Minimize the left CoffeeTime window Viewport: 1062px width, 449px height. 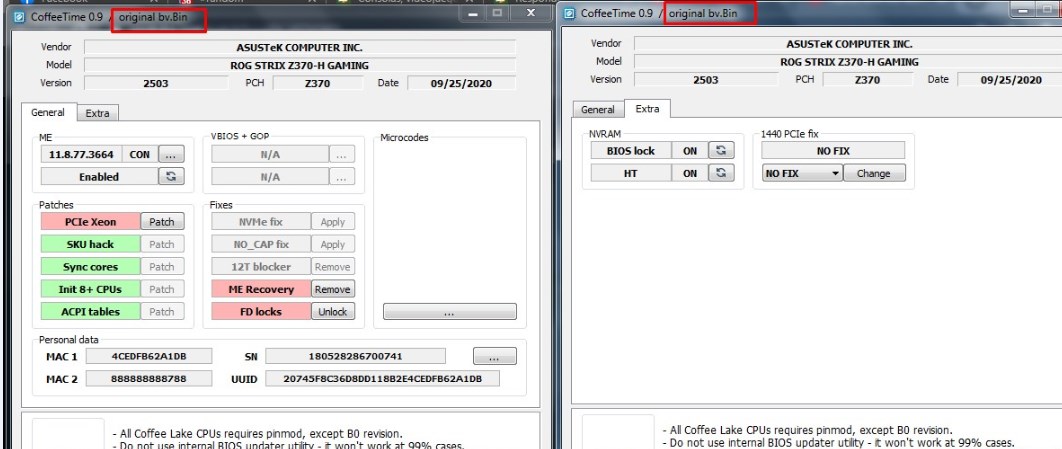point(473,13)
